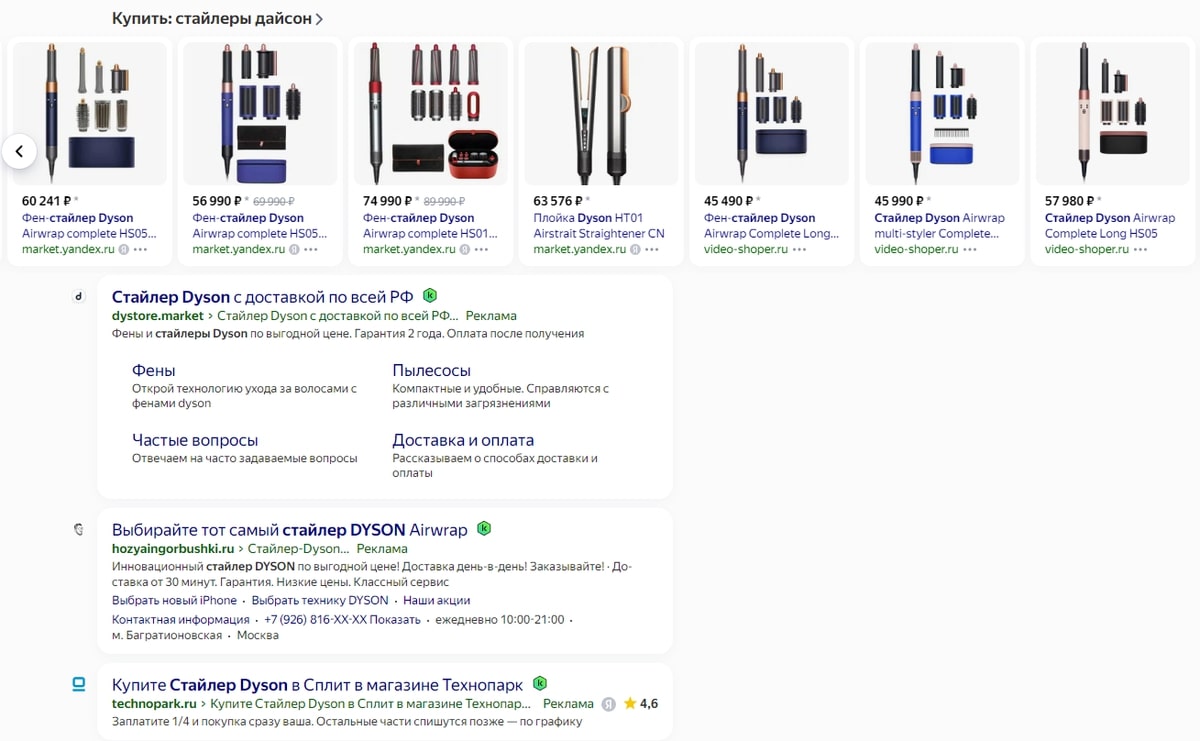
Task: Open three-dot menu on the 45 490 ₽ card
Action: pos(799,249)
